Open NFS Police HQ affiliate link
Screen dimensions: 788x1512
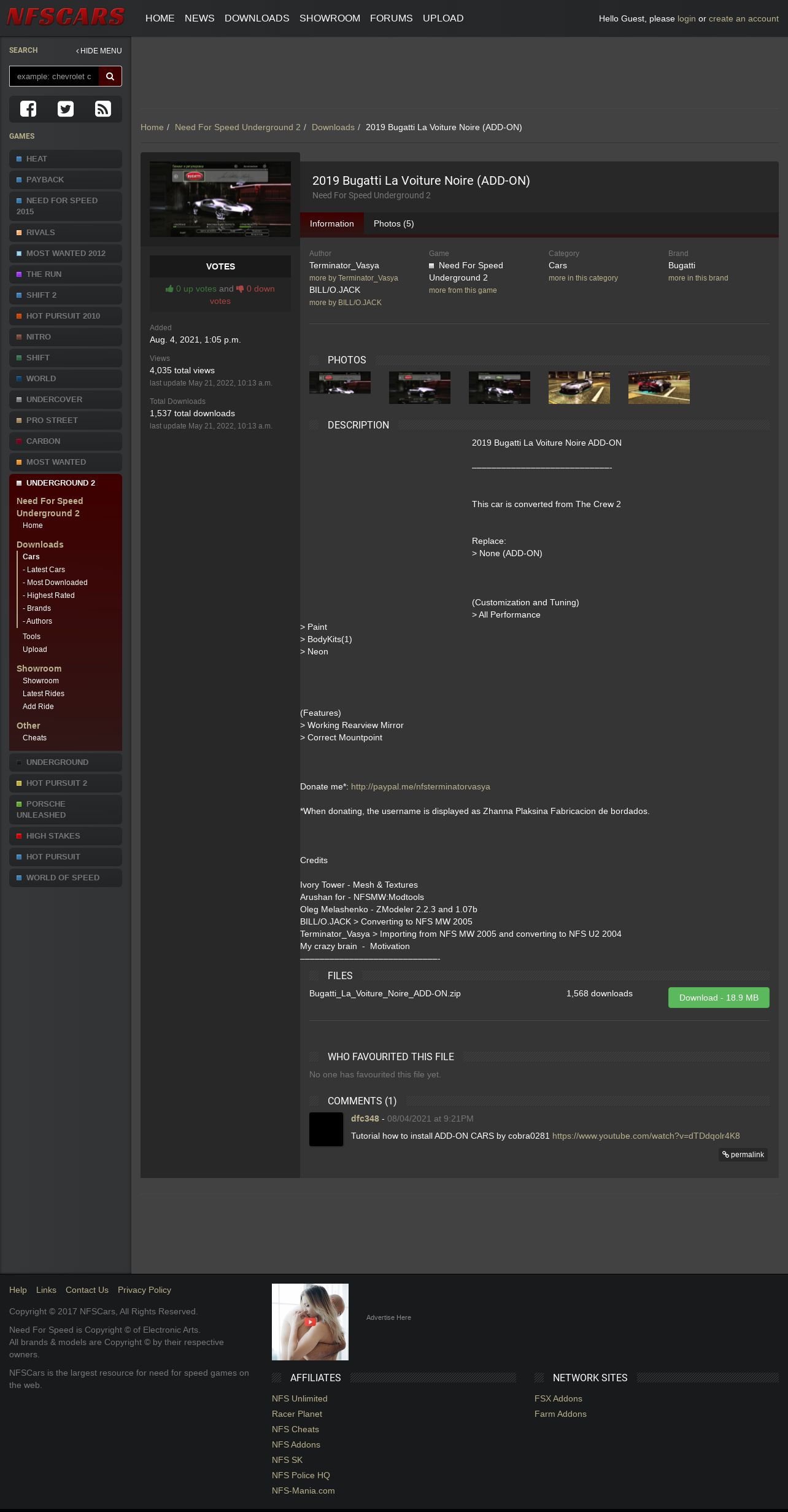[x=301, y=1475]
